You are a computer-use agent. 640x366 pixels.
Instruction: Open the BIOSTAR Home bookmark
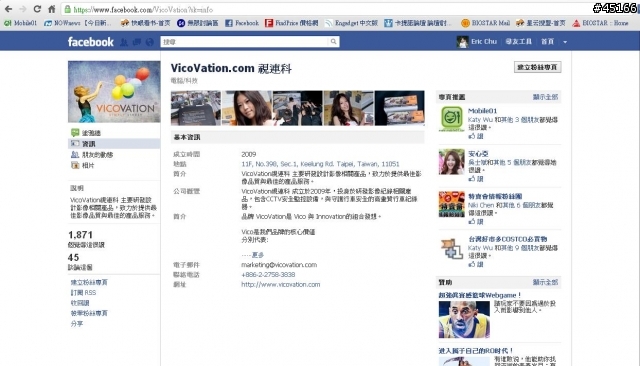click(600, 23)
